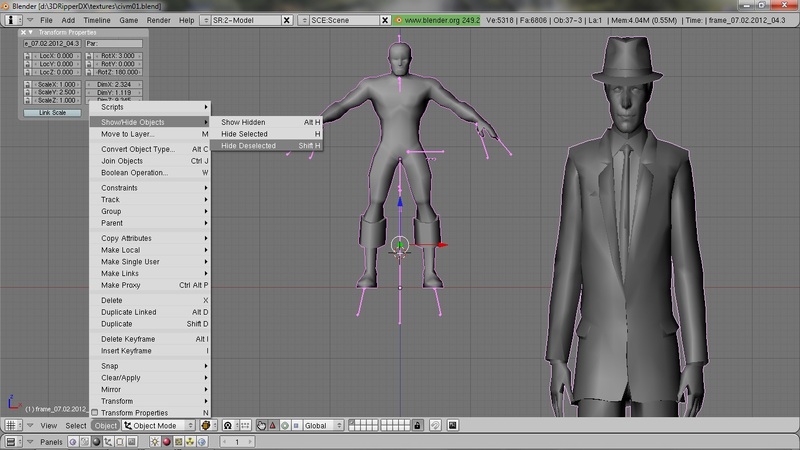Collapse the 3D view header menus arrow
The image size is (800, 450).
30,426
